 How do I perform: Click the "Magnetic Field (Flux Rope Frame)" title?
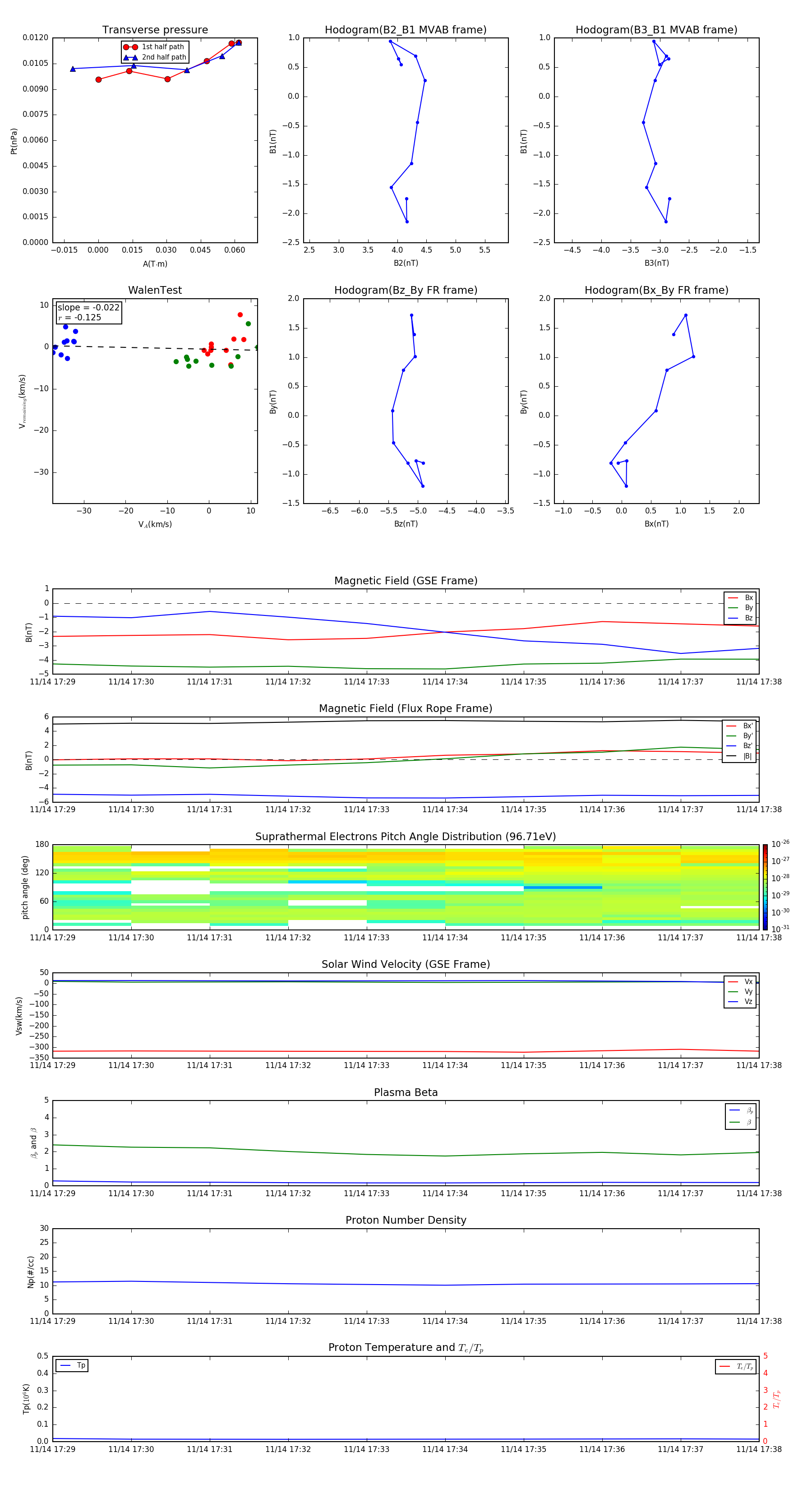click(406, 709)
